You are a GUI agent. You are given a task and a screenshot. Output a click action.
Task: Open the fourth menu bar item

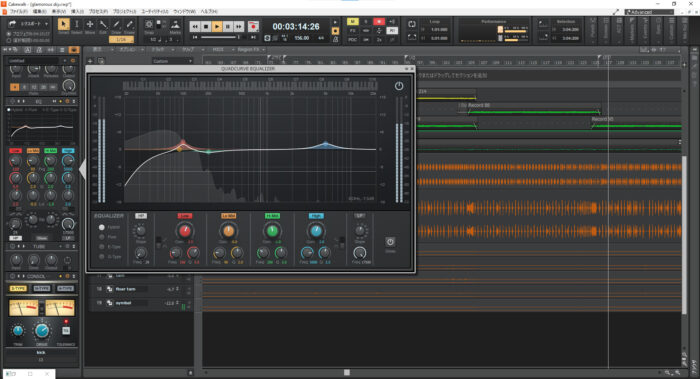tap(77, 11)
